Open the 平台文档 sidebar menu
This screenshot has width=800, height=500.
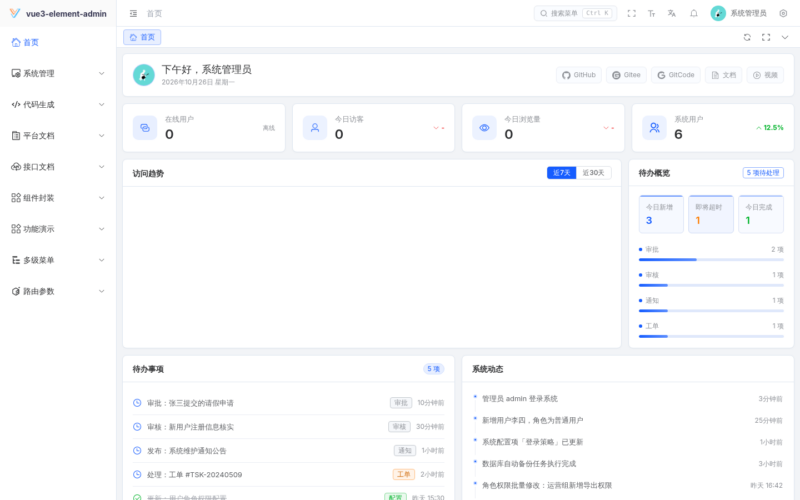pyautogui.click(x=58, y=136)
